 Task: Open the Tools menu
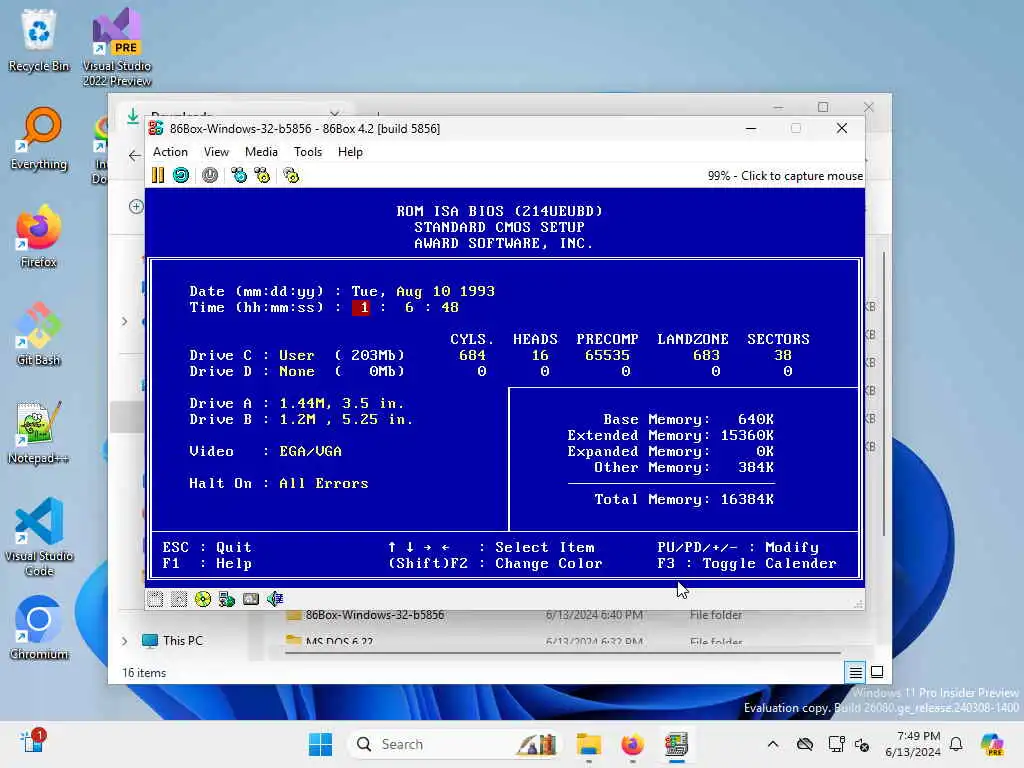point(308,152)
